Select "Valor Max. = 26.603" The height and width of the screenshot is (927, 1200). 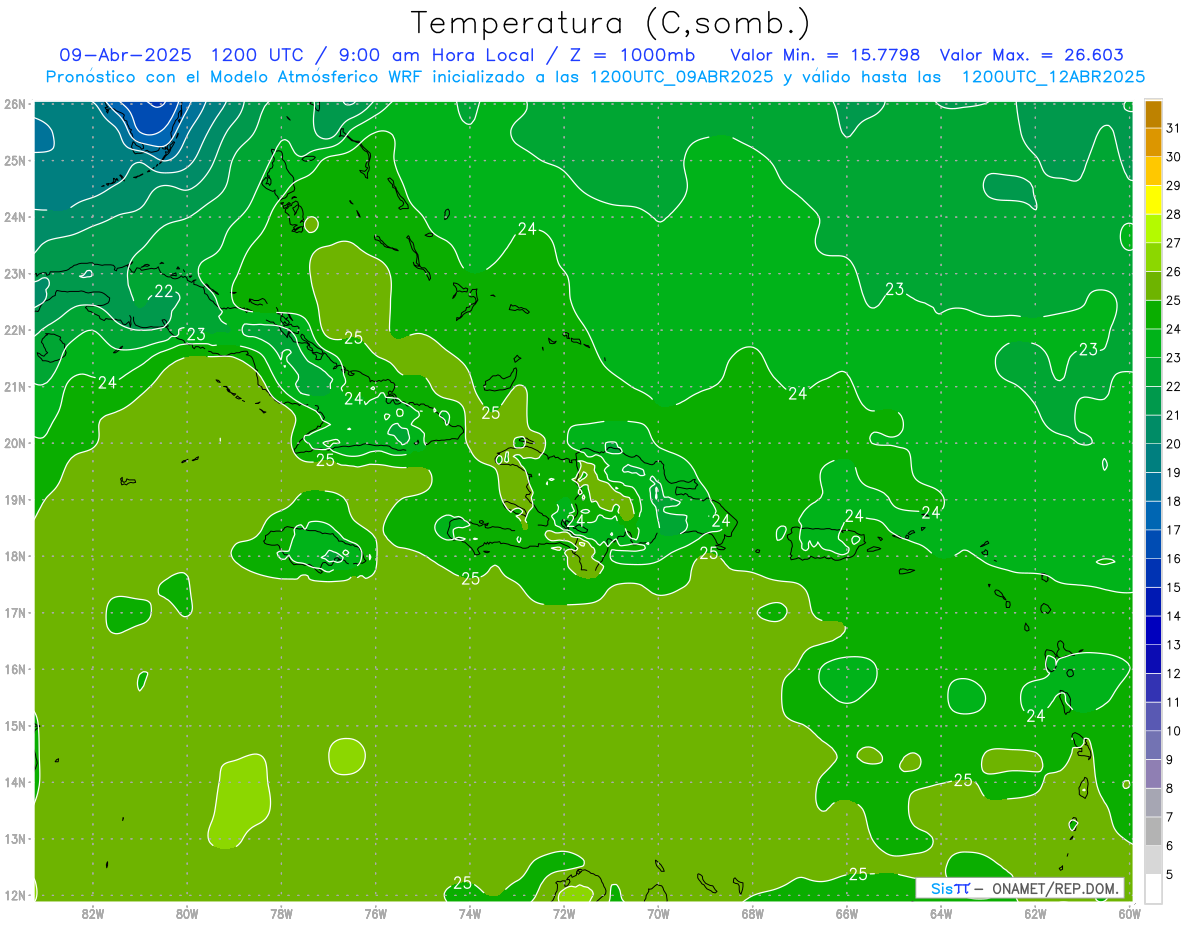1030,55
